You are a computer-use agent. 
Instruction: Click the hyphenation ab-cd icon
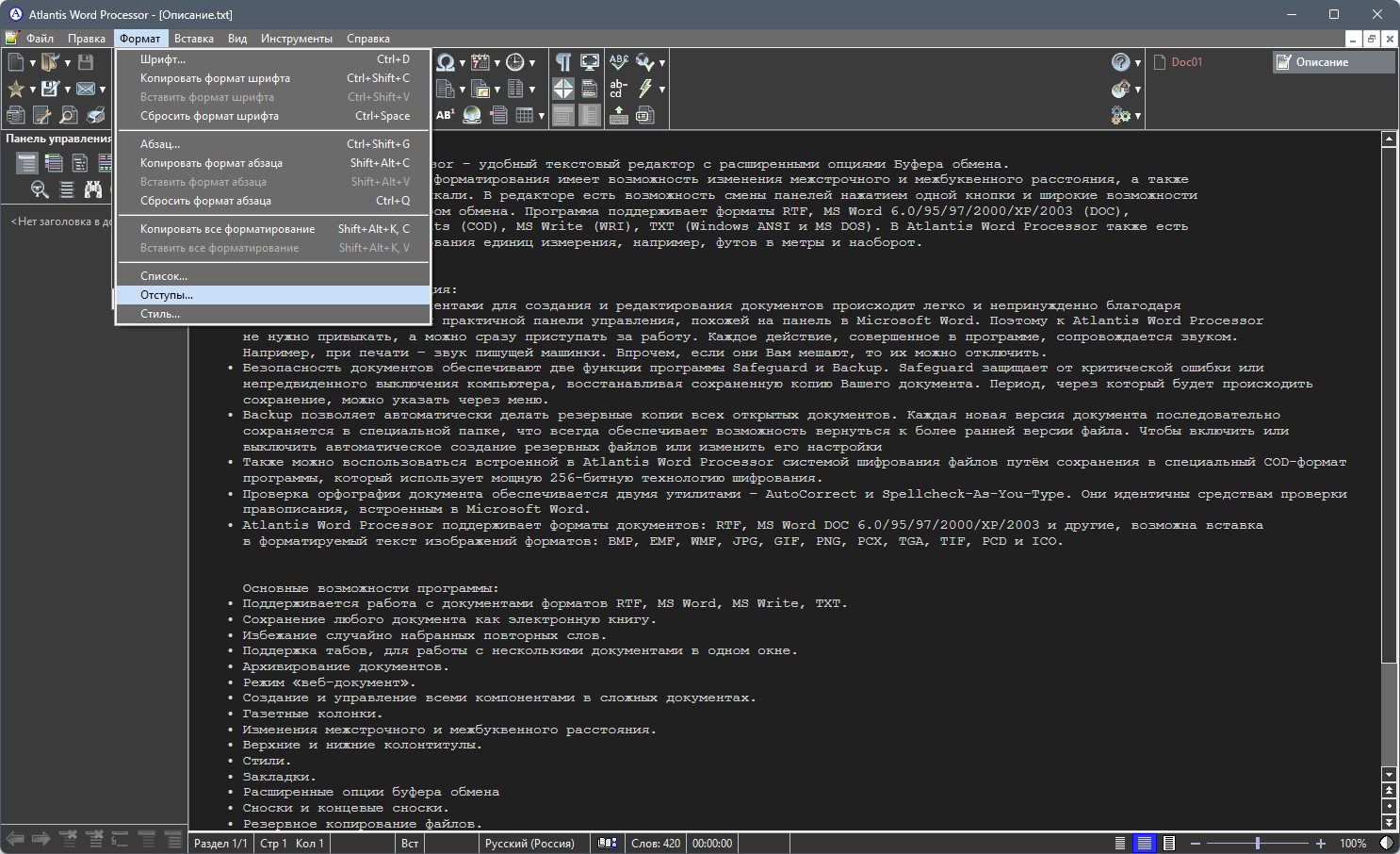tap(618, 89)
